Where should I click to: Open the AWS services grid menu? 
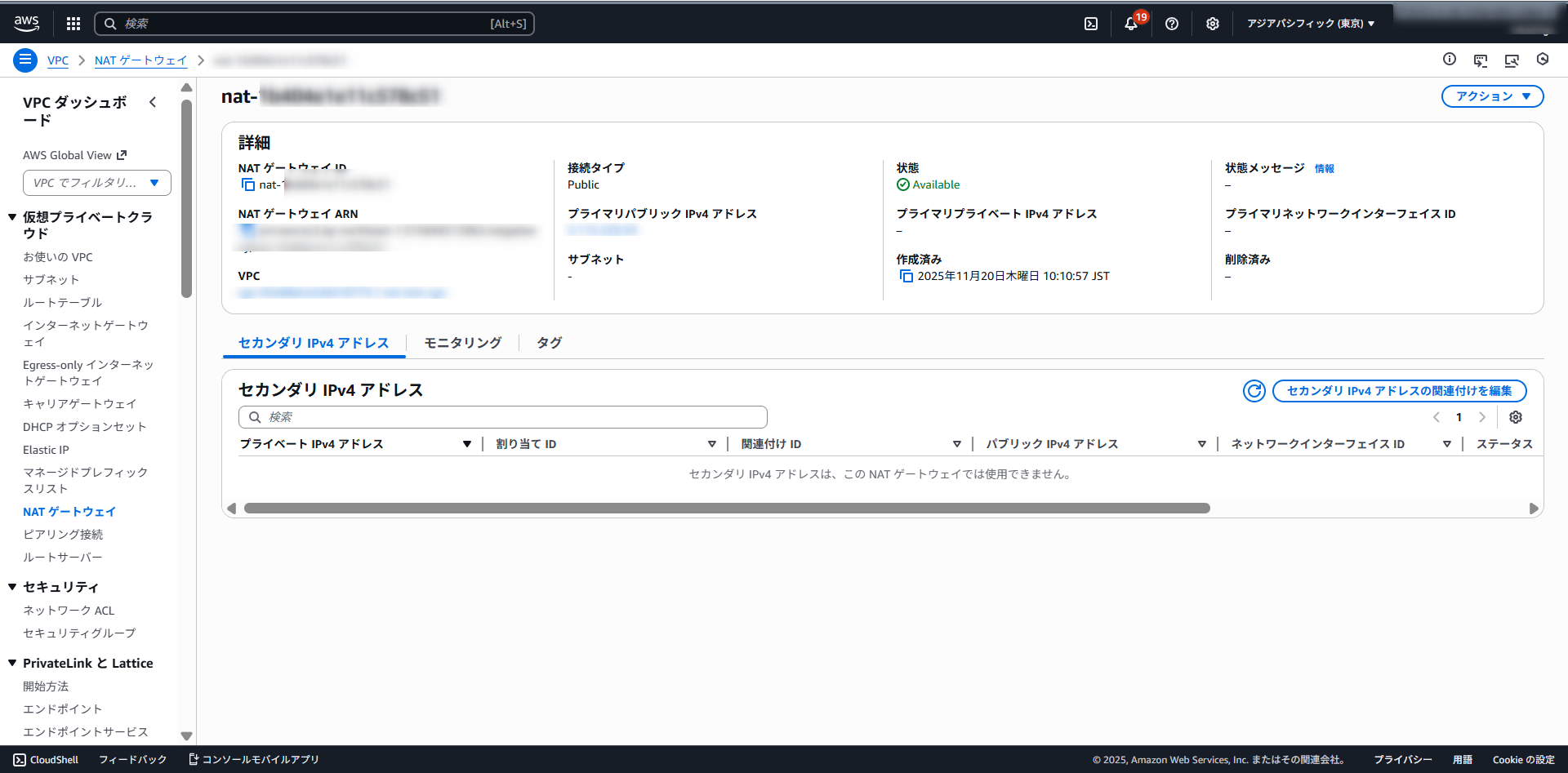tap(73, 24)
